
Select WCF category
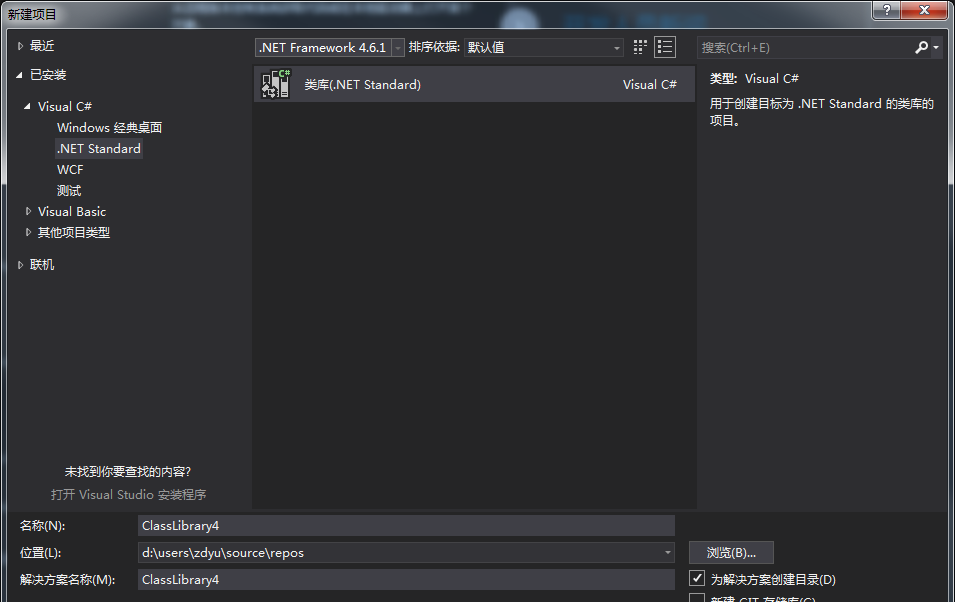click(x=70, y=169)
